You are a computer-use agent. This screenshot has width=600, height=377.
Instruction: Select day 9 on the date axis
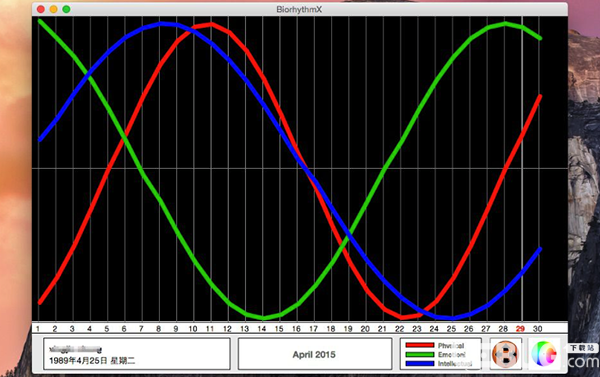pyautogui.click(x=175, y=329)
